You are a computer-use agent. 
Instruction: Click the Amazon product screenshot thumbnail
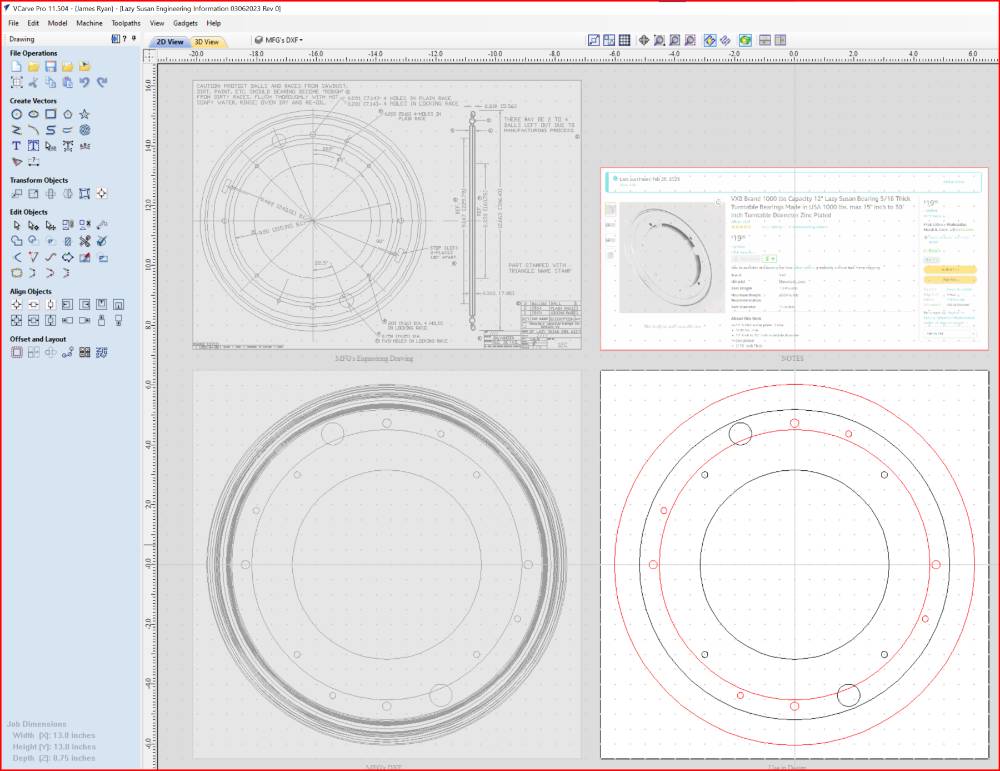coord(794,259)
